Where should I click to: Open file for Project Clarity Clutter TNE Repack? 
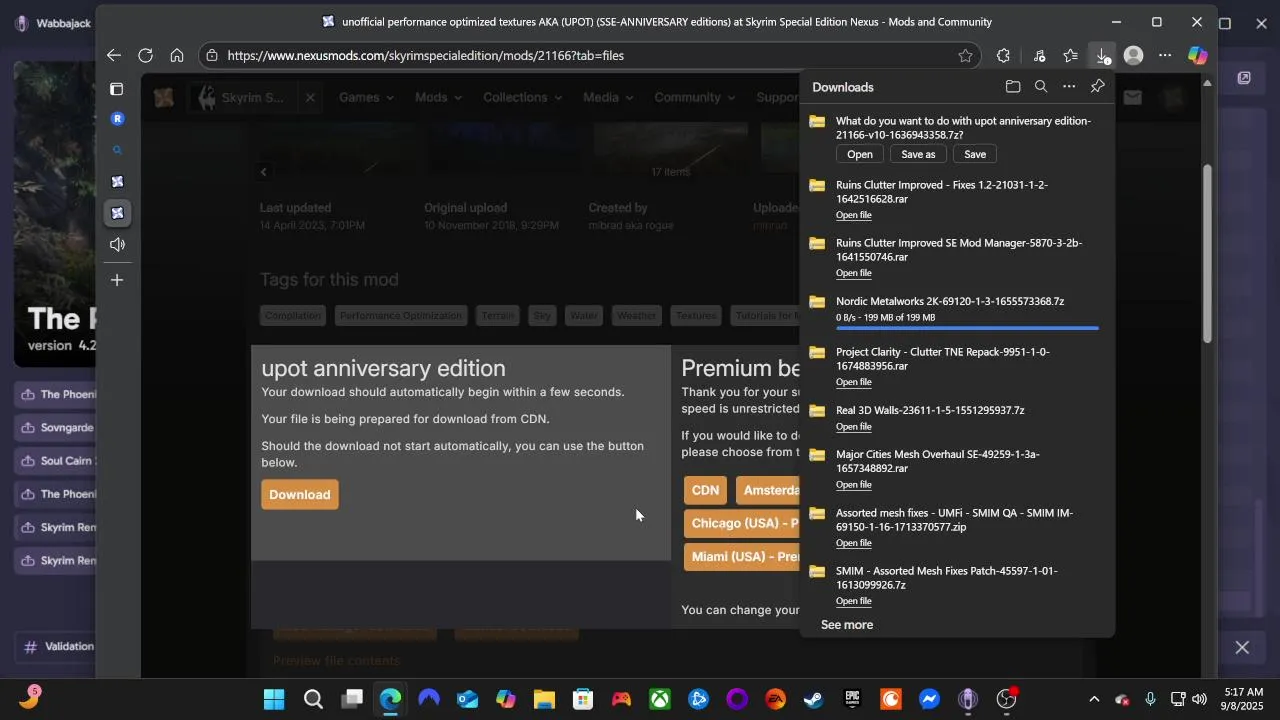click(x=853, y=382)
